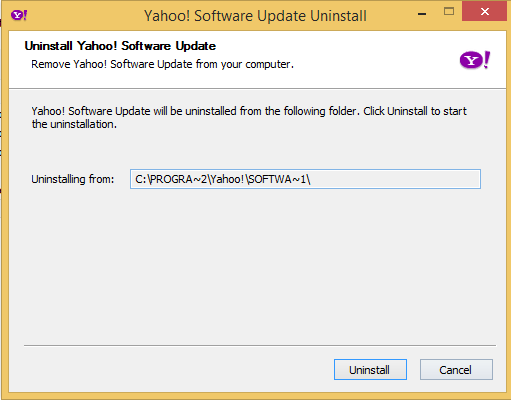Minimize the uninstall window
511x400 pixels.
tap(422, 14)
